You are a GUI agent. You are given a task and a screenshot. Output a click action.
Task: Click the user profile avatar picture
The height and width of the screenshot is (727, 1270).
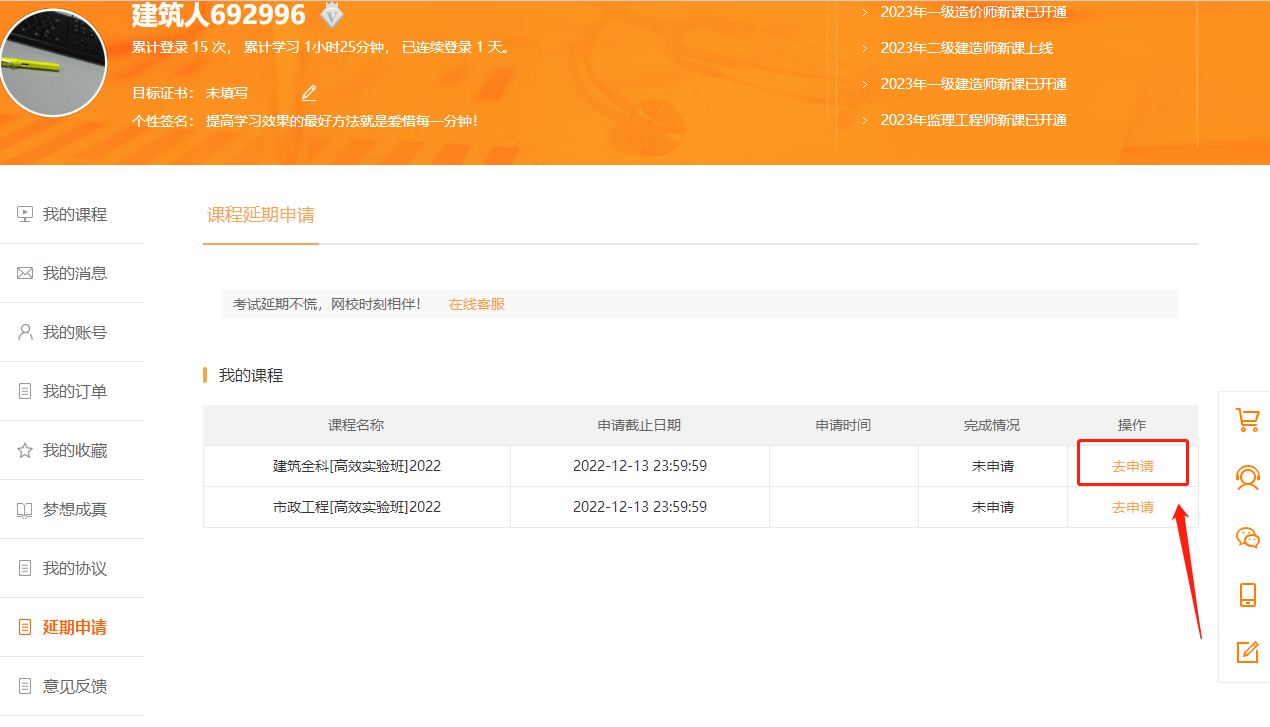pos(53,64)
